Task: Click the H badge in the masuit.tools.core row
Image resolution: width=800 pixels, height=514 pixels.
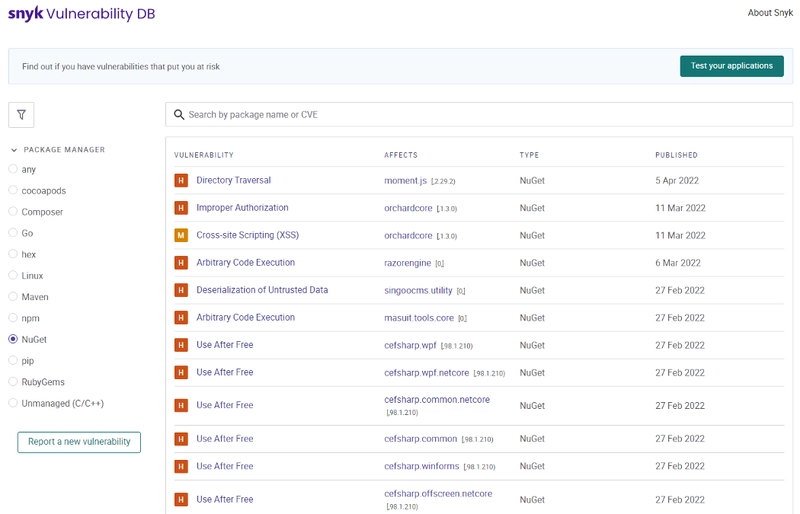Action: coord(181,317)
